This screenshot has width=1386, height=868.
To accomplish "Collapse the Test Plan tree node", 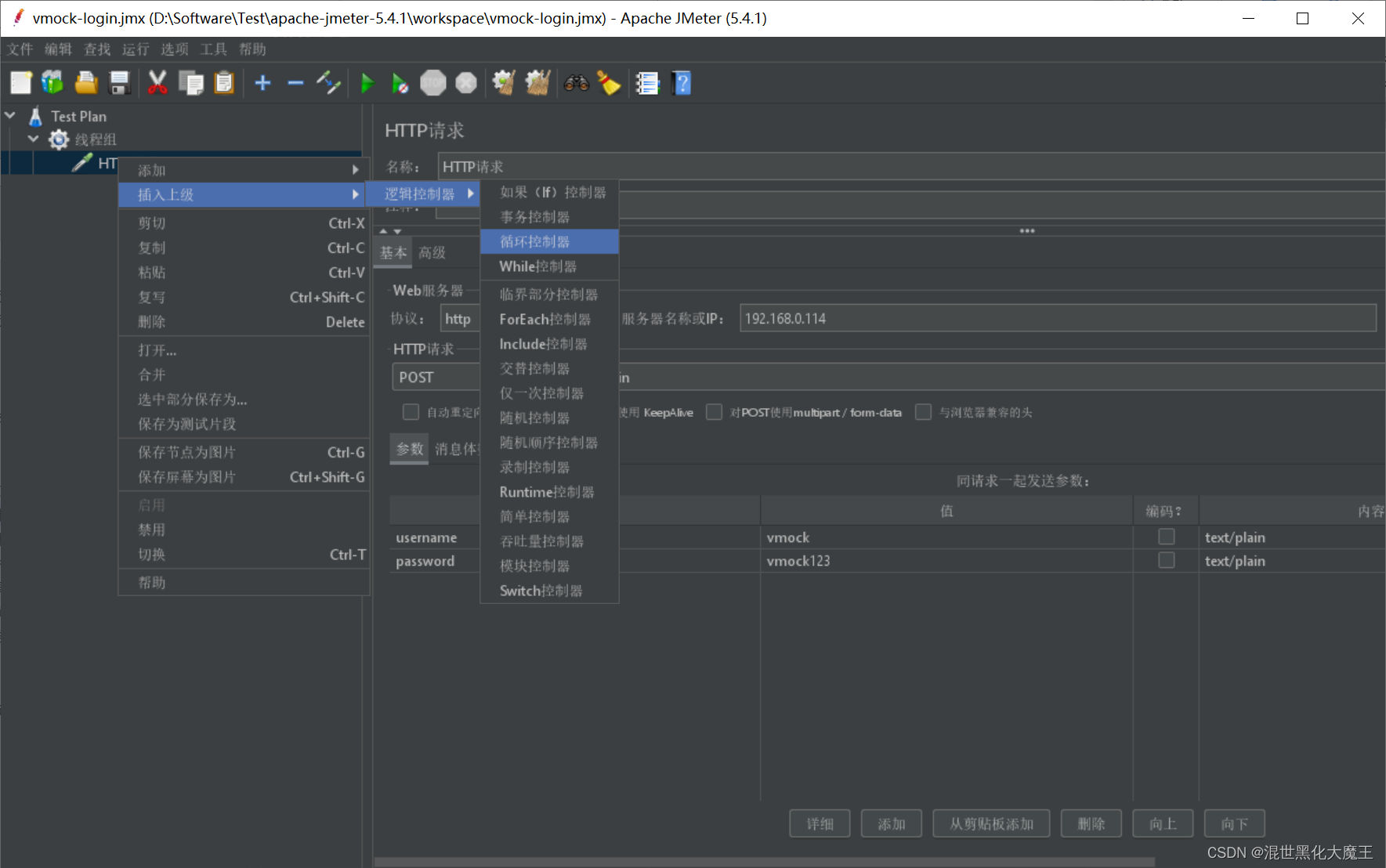I will pos(10,116).
